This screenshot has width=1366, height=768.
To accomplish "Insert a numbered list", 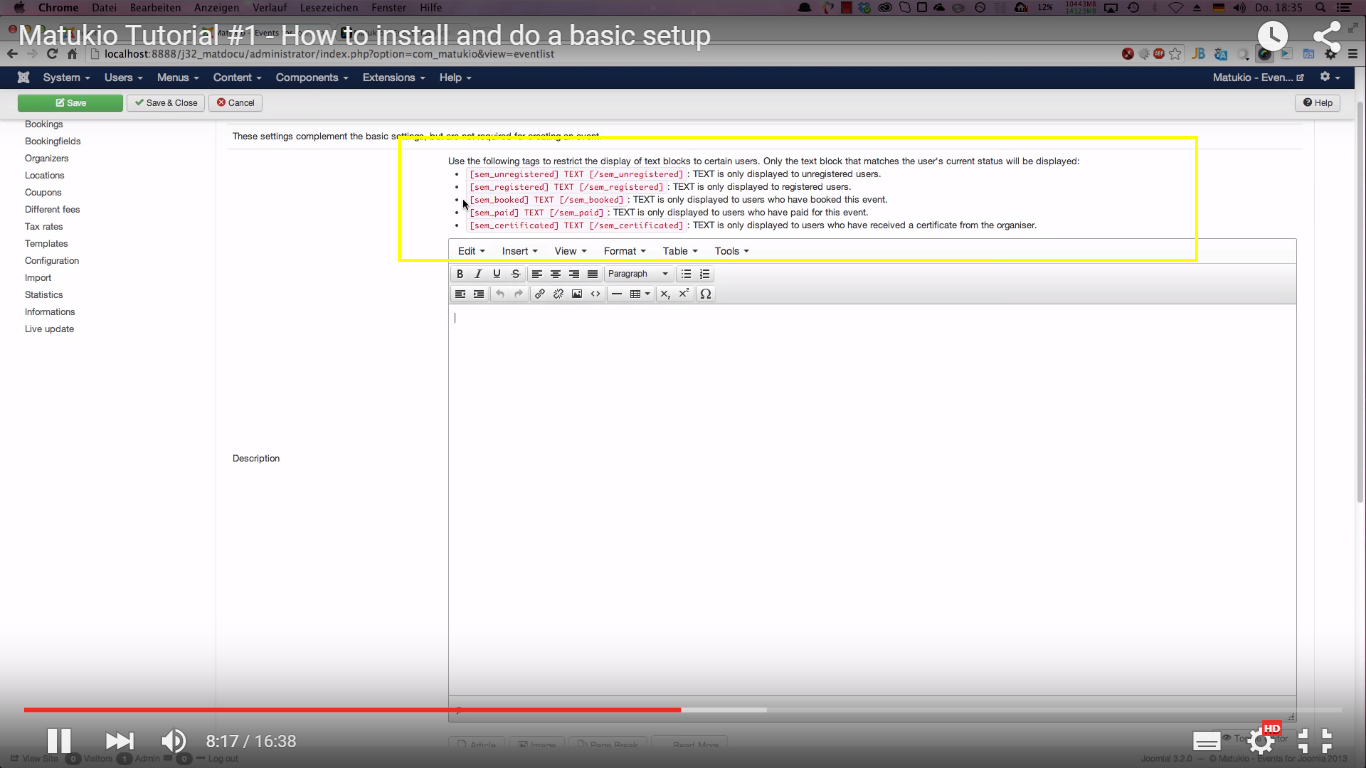I will coord(705,274).
